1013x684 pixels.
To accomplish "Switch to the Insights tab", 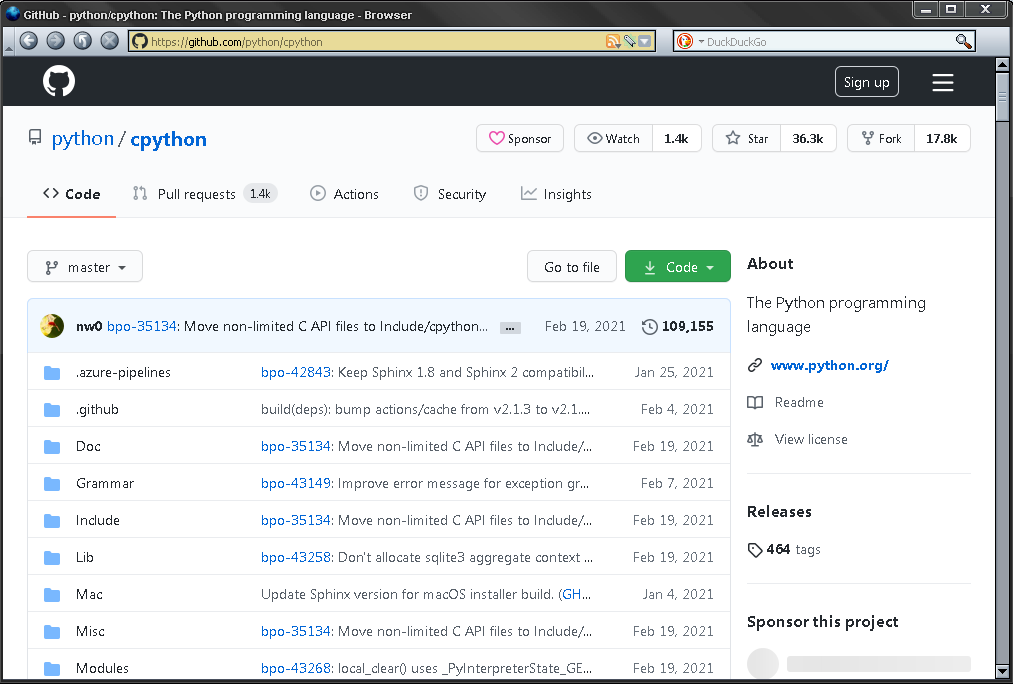I will click(x=556, y=194).
